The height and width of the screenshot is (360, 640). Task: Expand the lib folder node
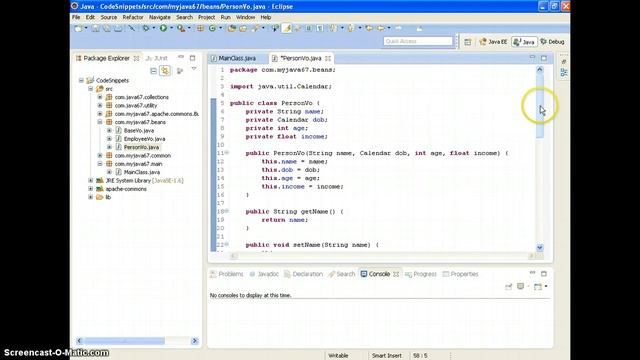91,197
